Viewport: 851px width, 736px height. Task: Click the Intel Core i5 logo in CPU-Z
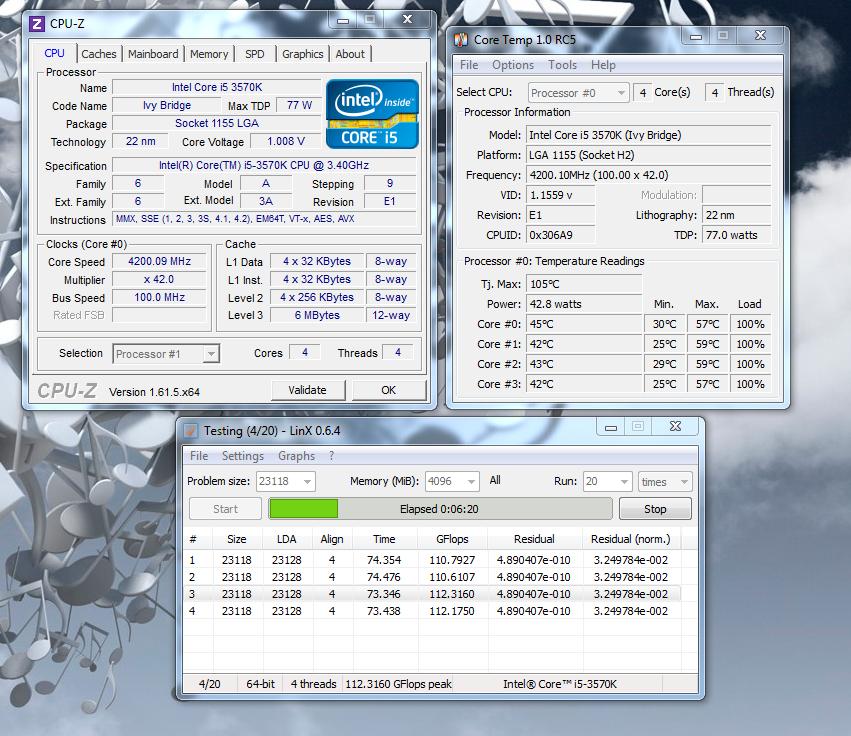pyautogui.click(x=372, y=114)
